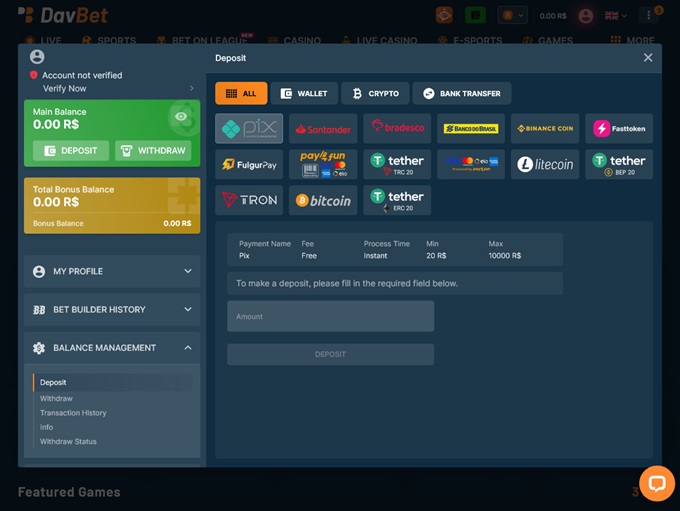This screenshot has height=511, width=680.
Task: Choose the TRON payment method
Action: coord(249,200)
